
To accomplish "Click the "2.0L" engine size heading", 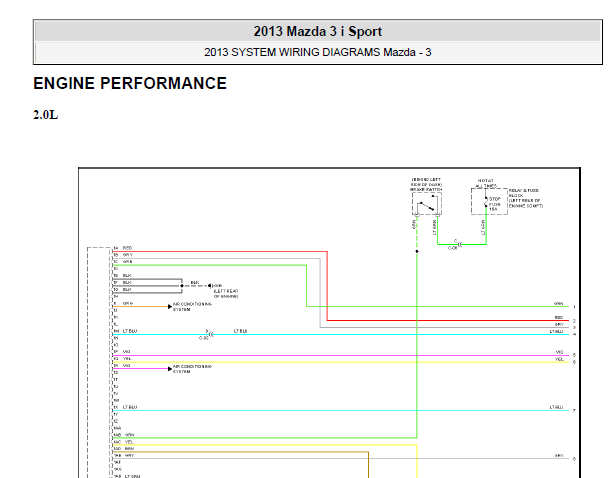I will [46, 115].
